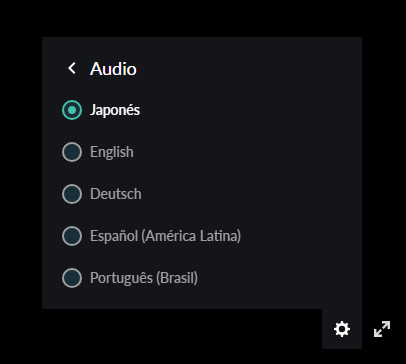This screenshot has width=406, height=364.
Task: Select the Japonés radio button
Action: coord(72,110)
